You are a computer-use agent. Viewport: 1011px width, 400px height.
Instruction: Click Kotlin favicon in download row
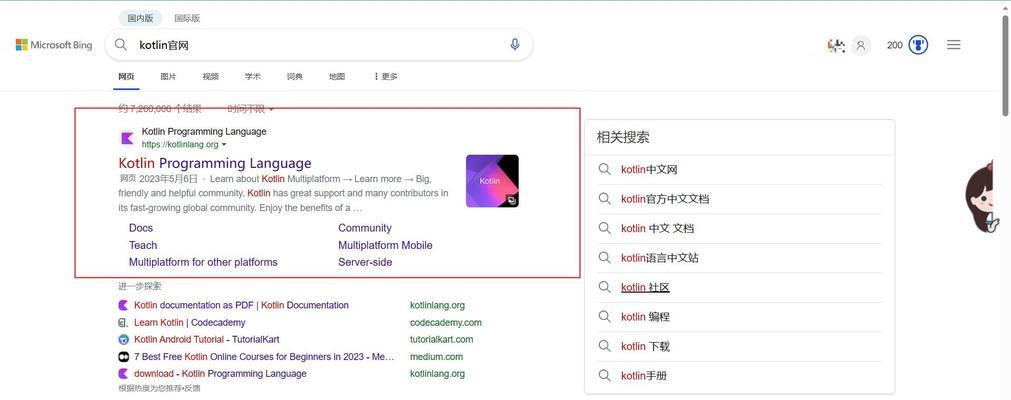tap(123, 374)
